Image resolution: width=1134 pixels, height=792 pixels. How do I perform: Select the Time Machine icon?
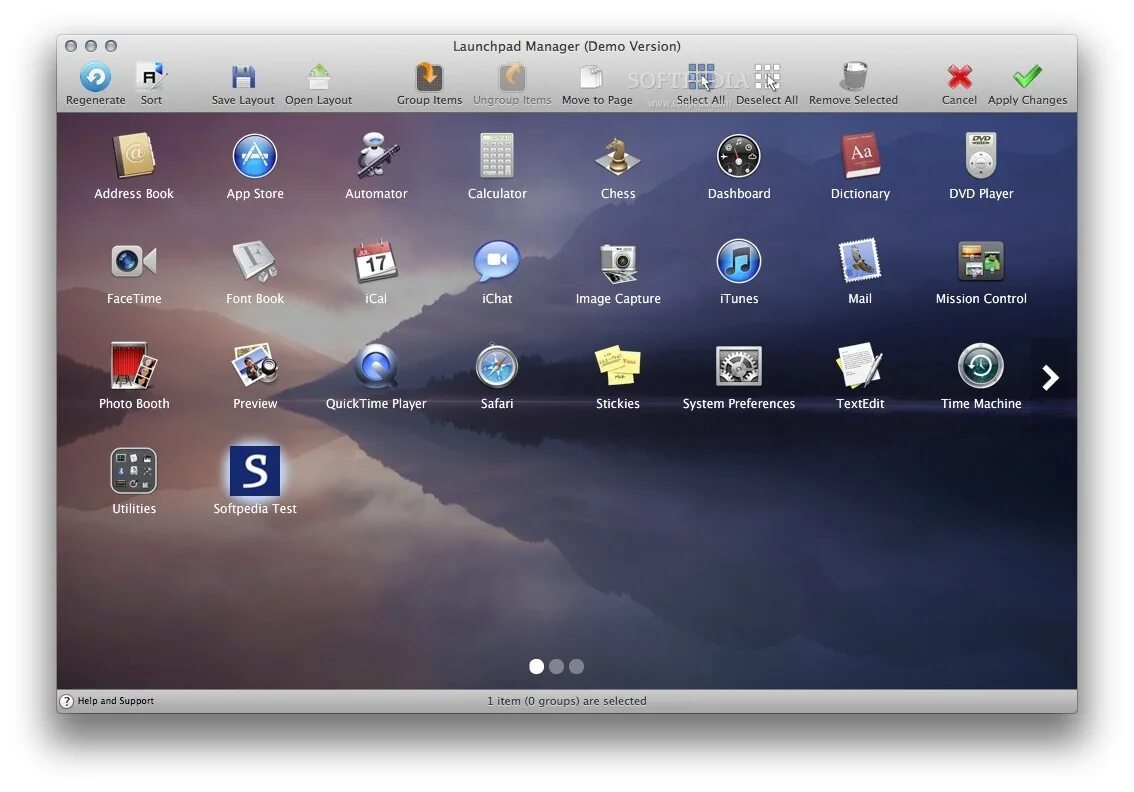(981, 365)
